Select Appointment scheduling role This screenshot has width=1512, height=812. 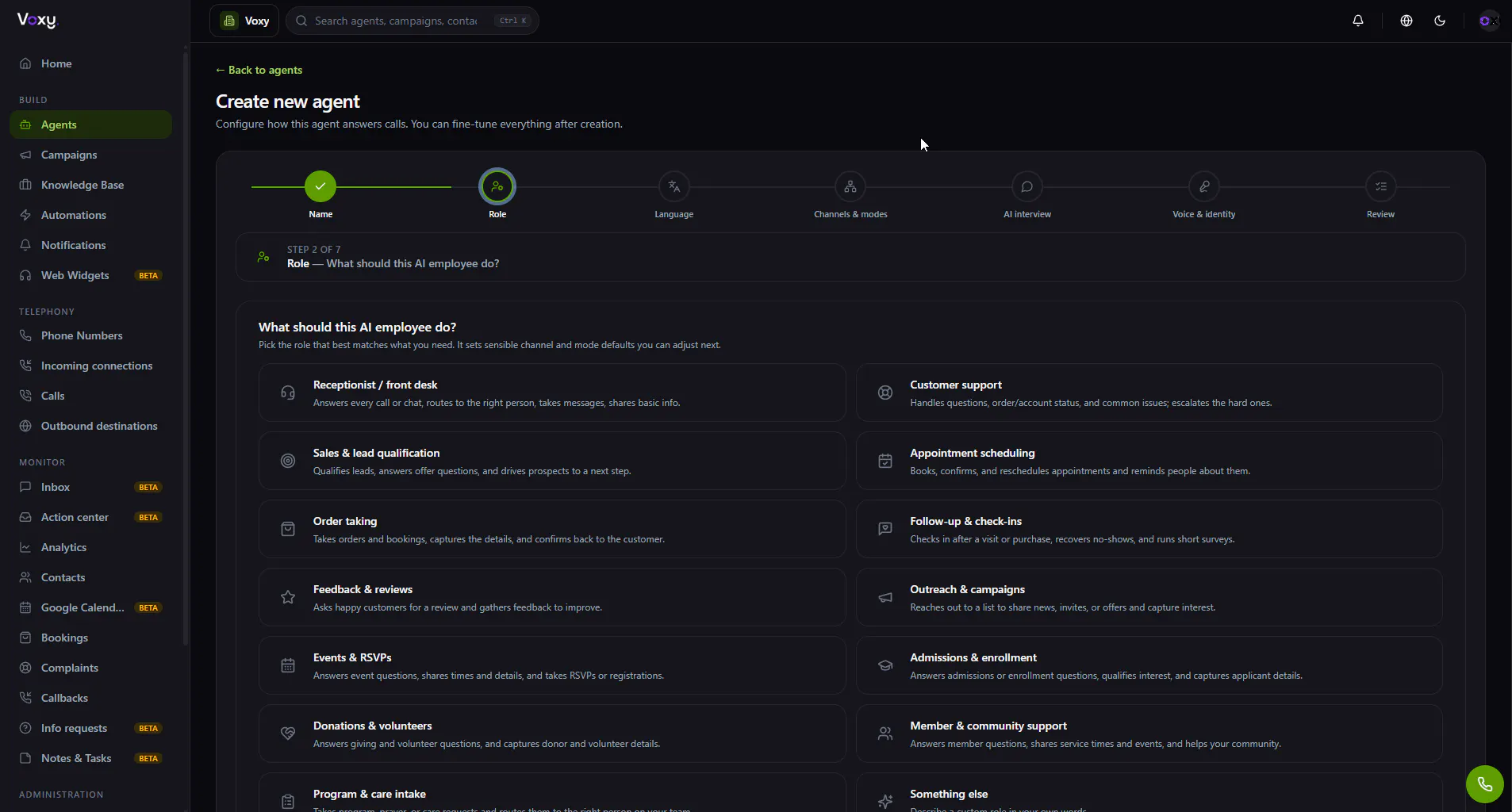pos(1149,461)
